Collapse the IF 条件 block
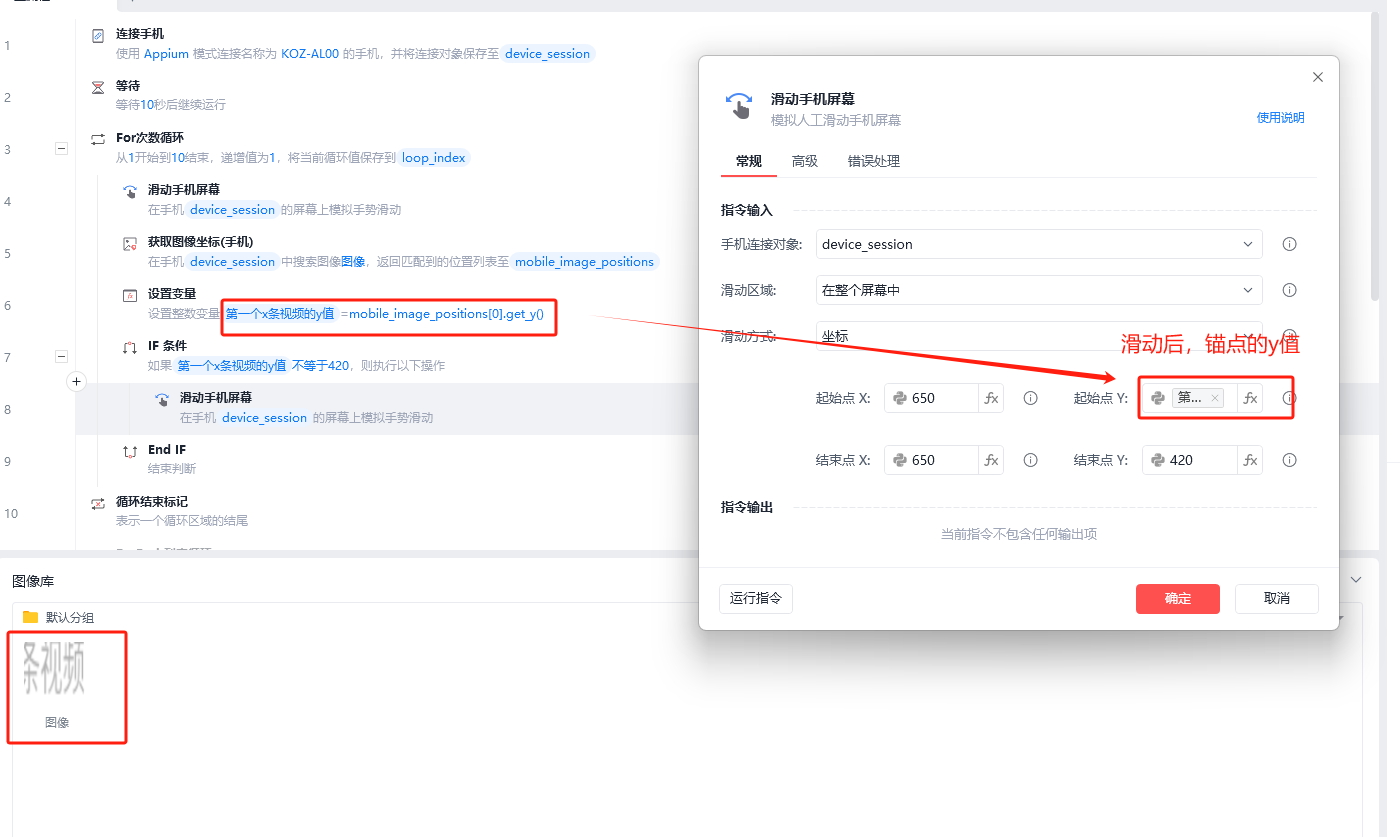This screenshot has width=1400, height=837. [61, 356]
